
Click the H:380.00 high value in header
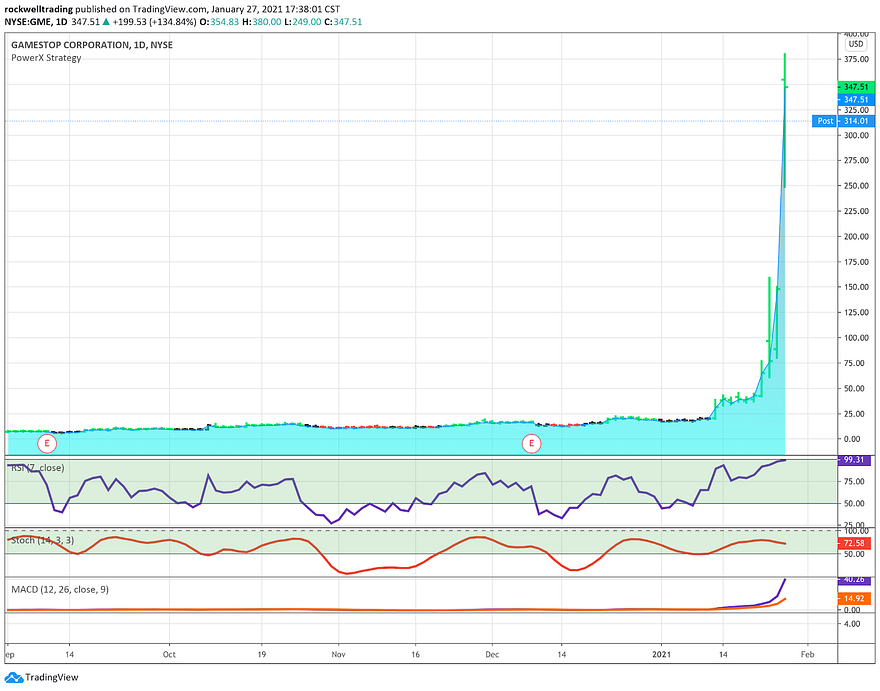(x=262, y=22)
